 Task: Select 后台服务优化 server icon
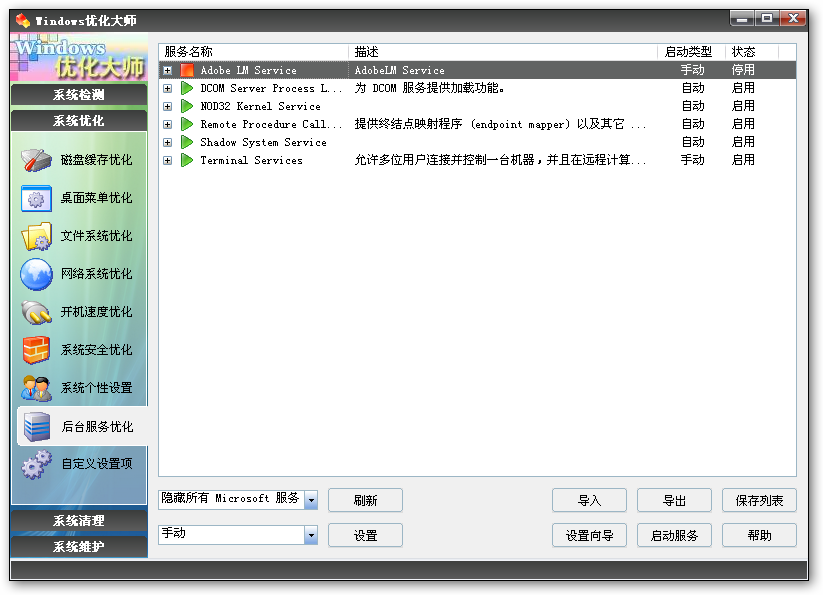tap(37, 426)
